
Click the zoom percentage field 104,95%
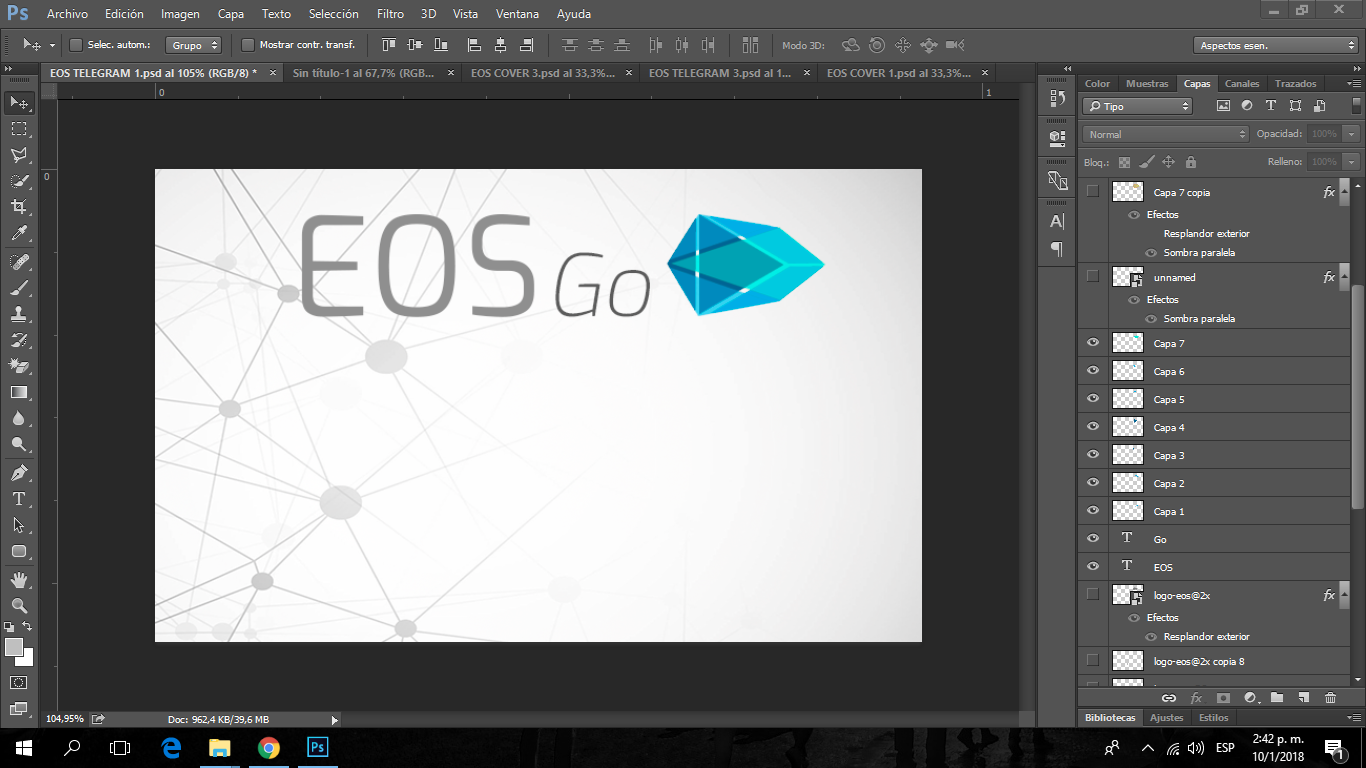pos(66,719)
